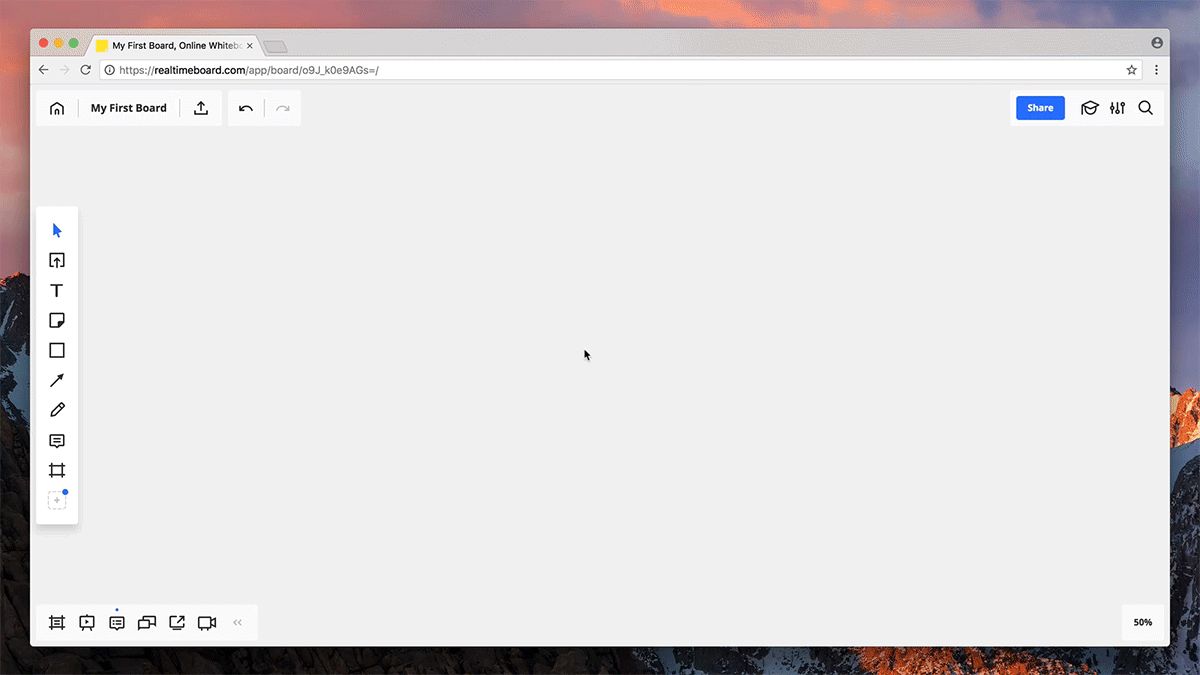Close the My First Board tab

click(x=250, y=45)
